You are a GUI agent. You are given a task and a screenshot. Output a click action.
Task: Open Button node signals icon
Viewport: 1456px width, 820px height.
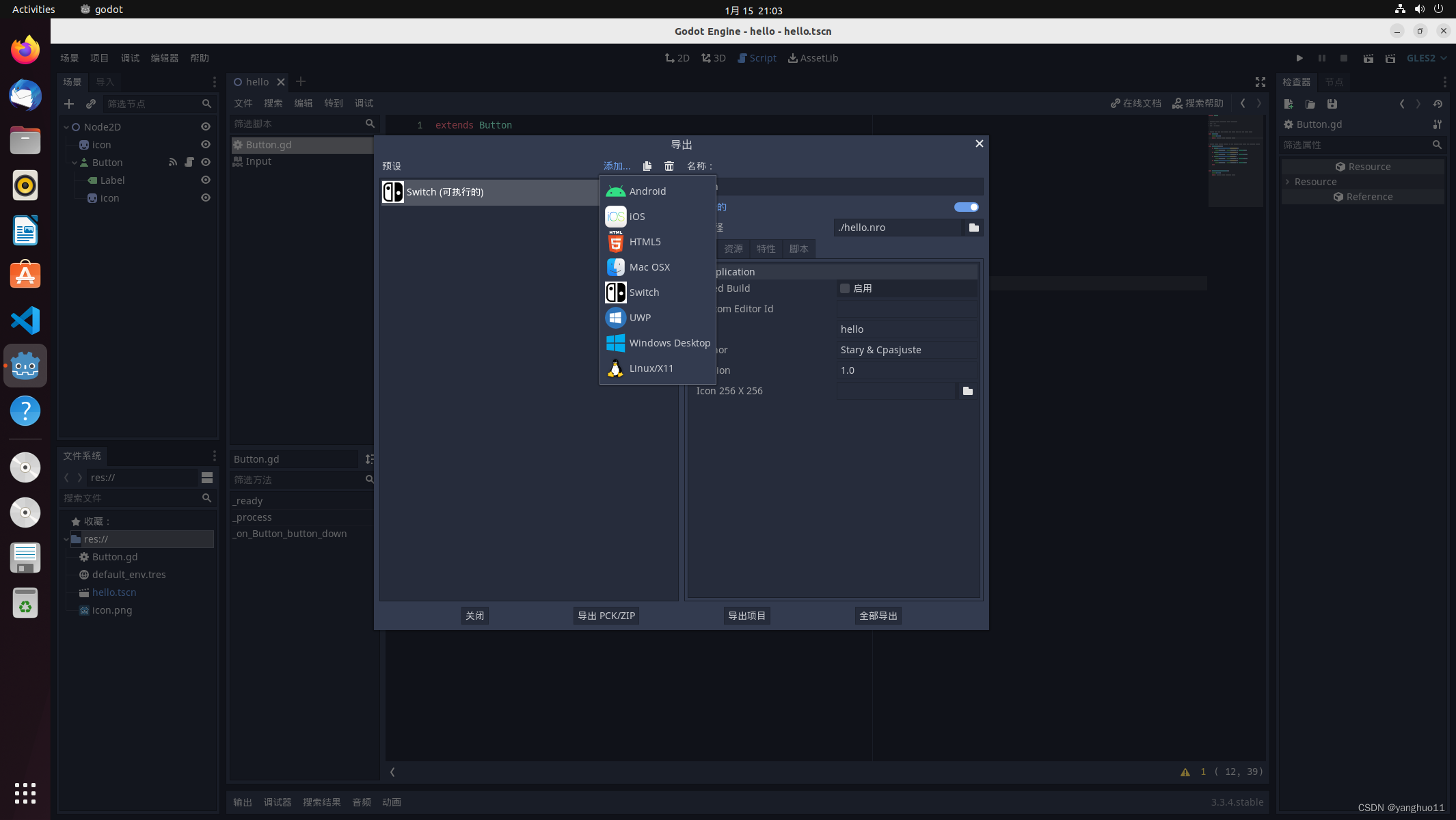173,162
